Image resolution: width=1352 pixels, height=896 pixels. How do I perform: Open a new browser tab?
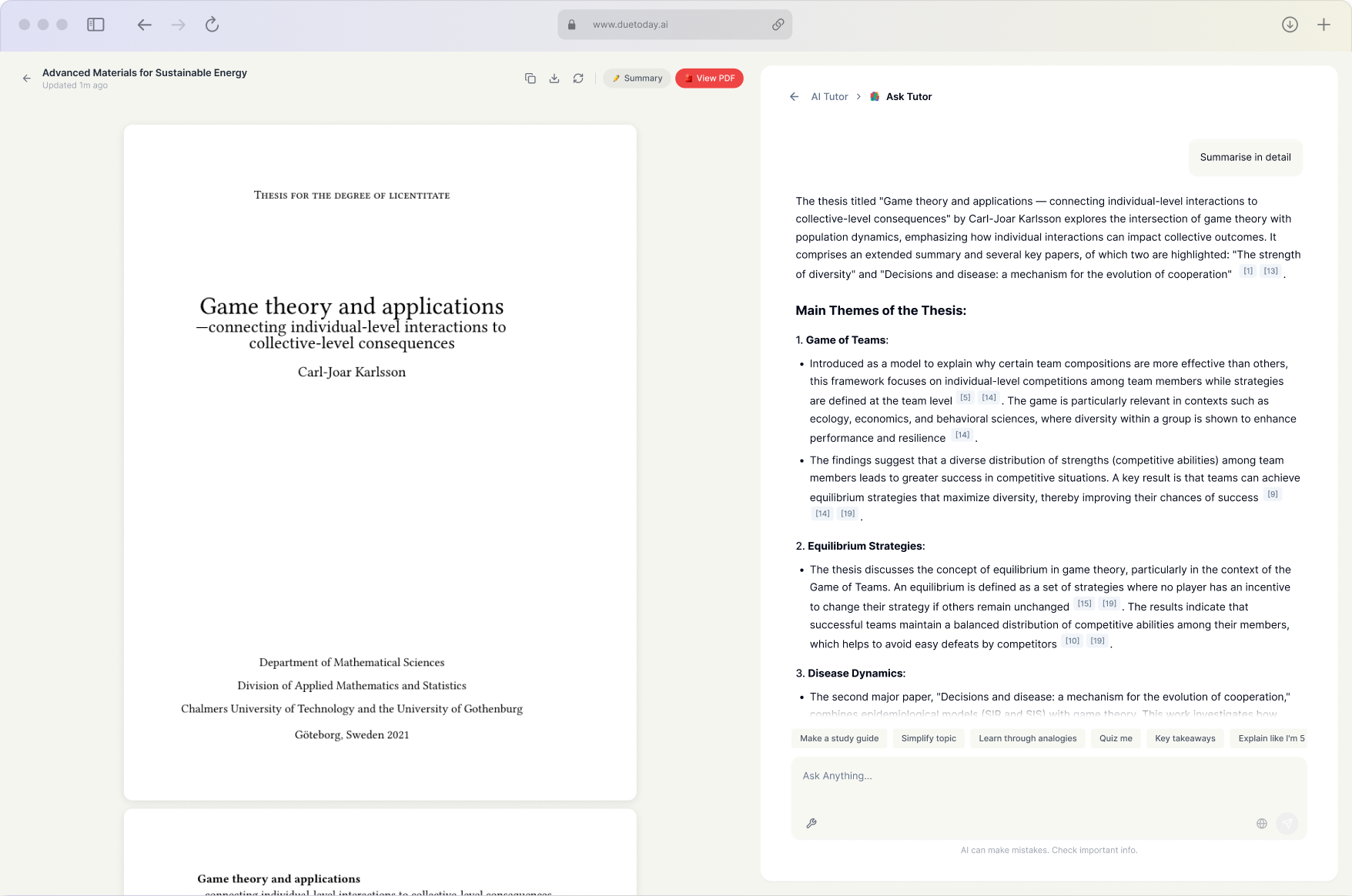pos(1324,24)
